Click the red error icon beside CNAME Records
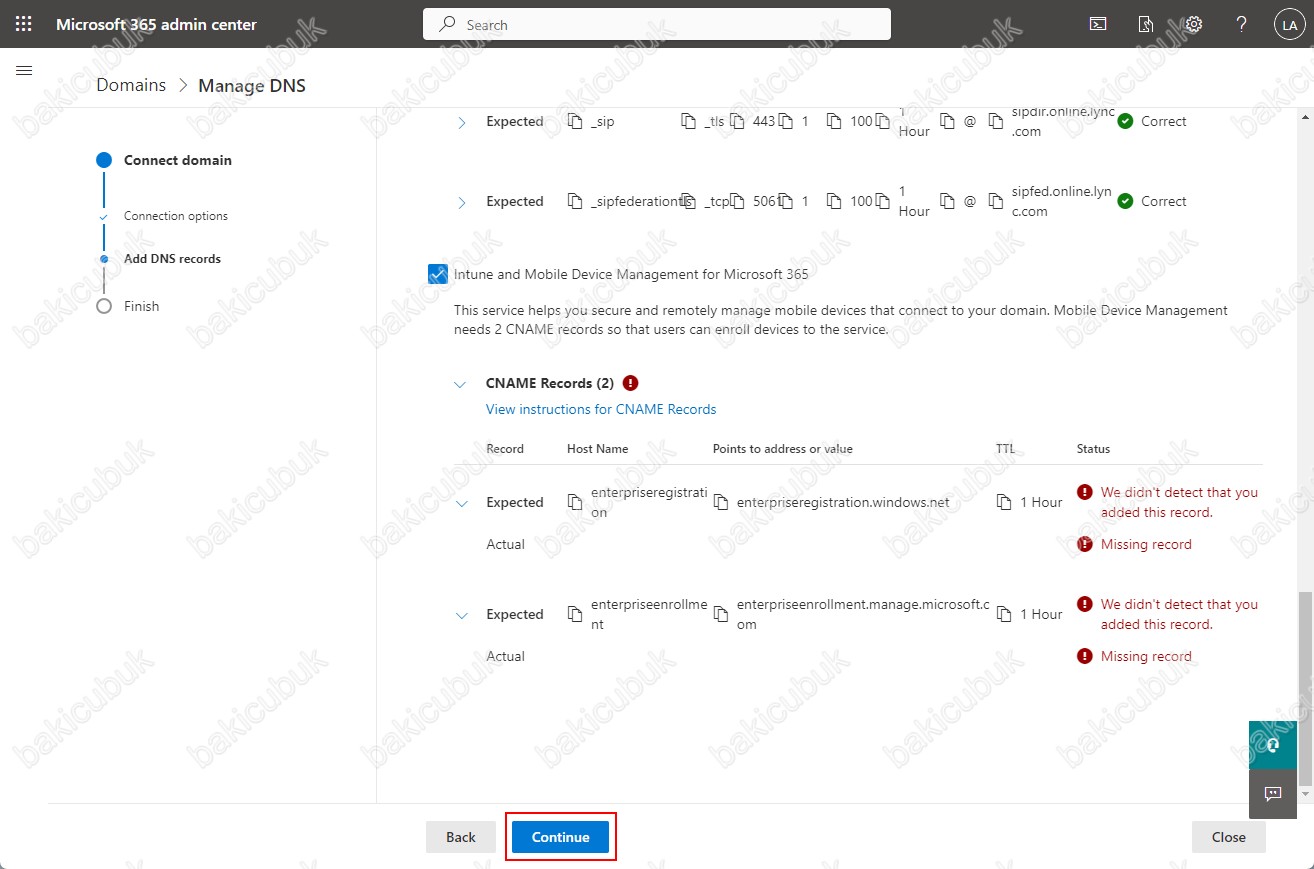The width and height of the screenshot is (1314, 869). point(630,383)
